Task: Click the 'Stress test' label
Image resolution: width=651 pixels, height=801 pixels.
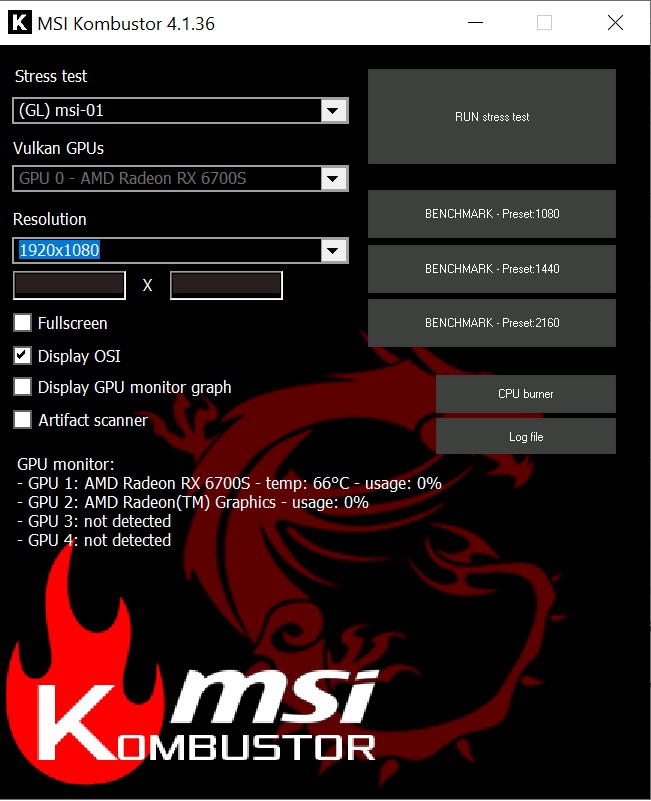Action: [51, 76]
